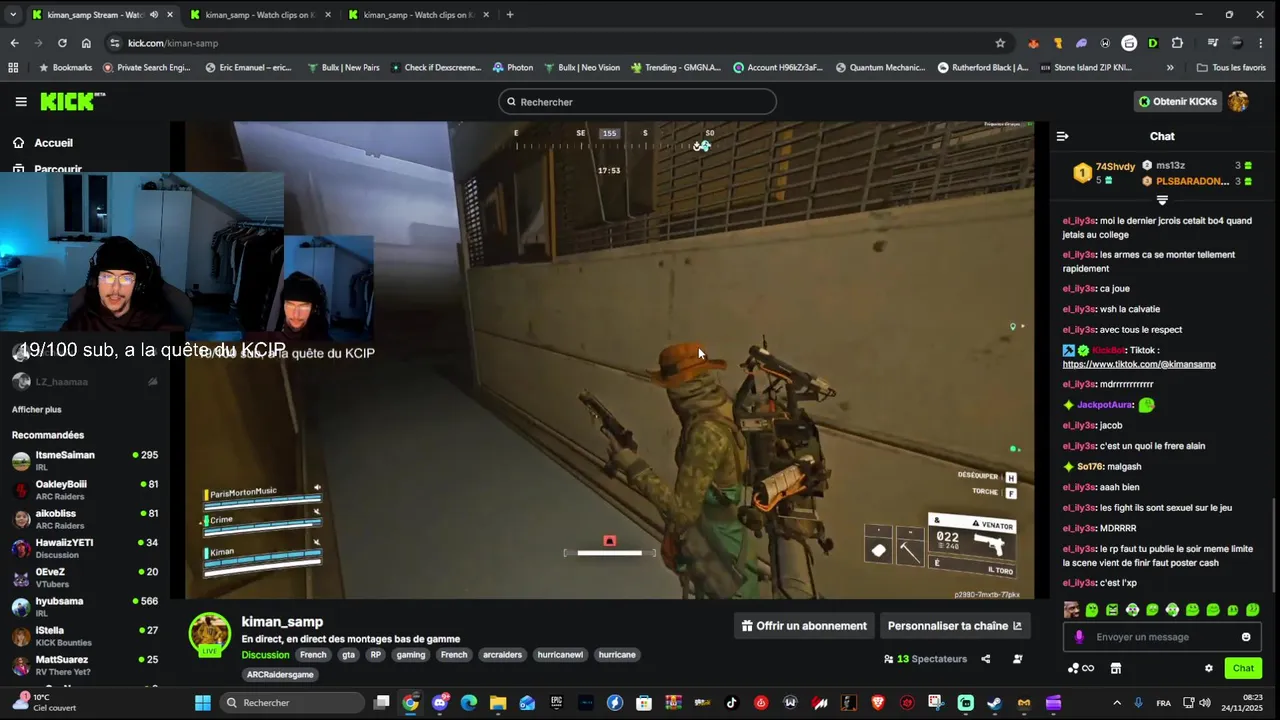Switch to third kiman_samp clips tab
The image size is (1280, 720).
pos(417,15)
